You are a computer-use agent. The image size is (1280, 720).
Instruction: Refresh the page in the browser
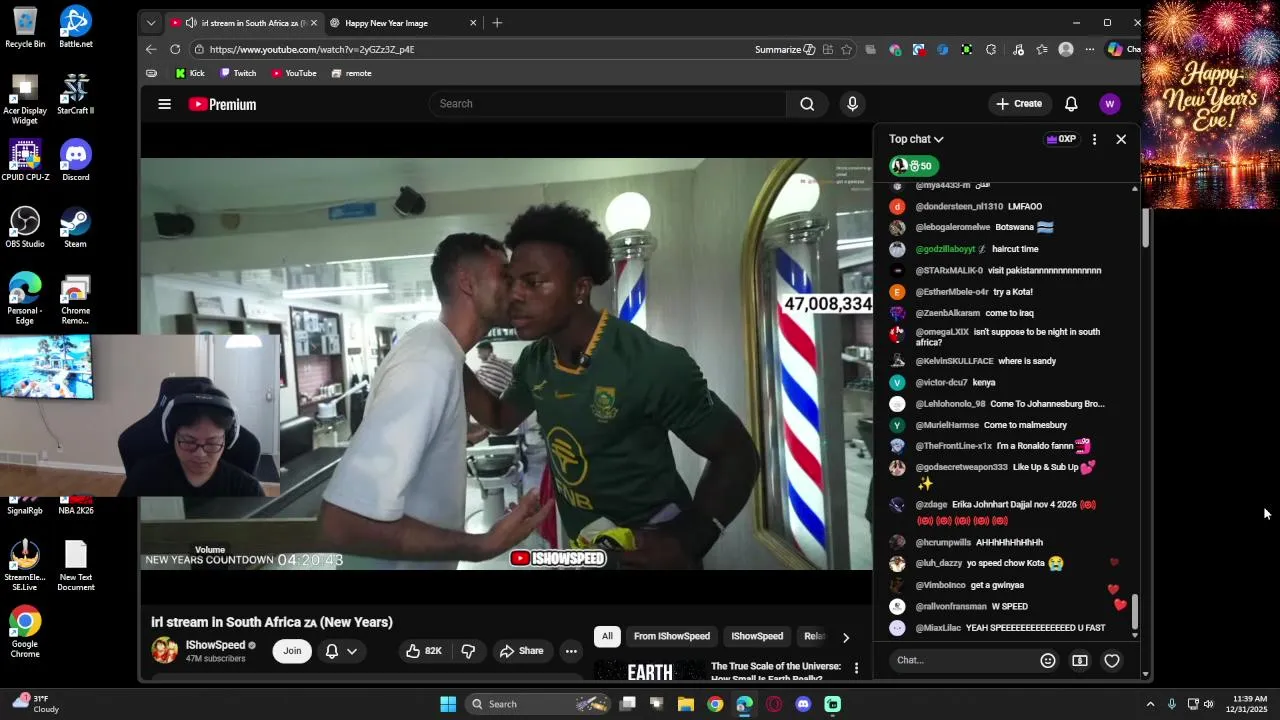175,49
